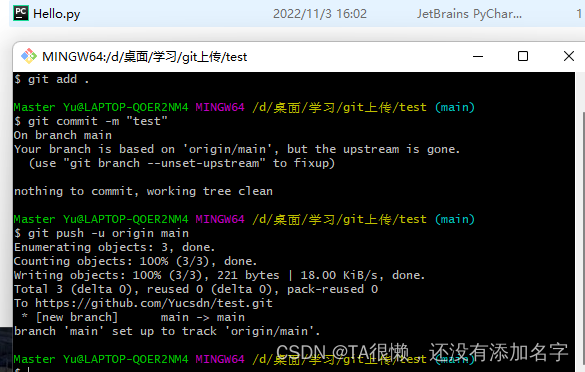Click the github.com/Yucsdn/test.git URL
This screenshot has height=372, width=585.
click(154, 303)
